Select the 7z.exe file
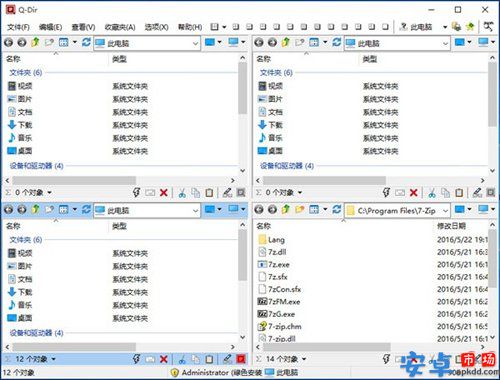 pos(274,265)
